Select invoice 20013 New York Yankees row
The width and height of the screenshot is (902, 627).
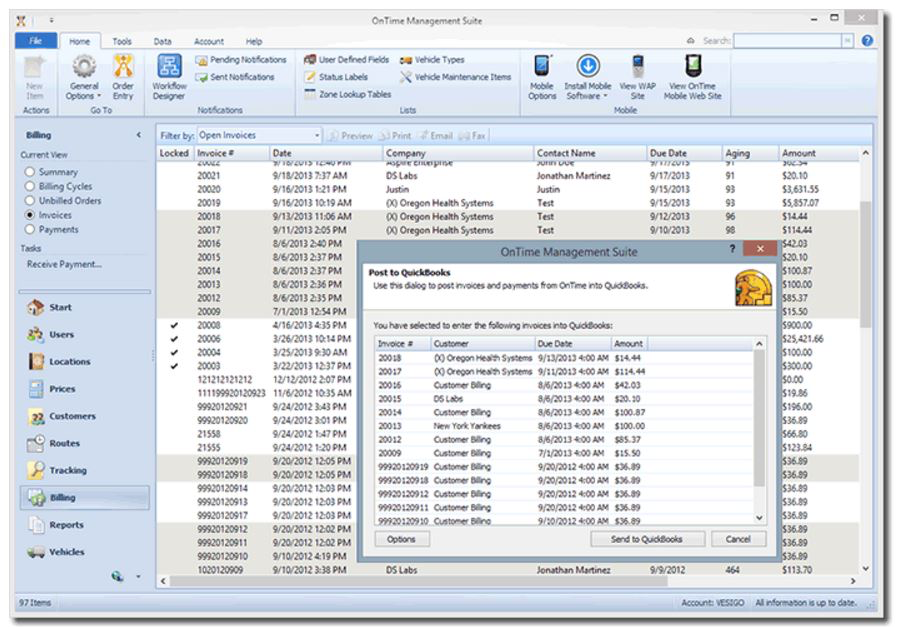click(x=564, y=426)
